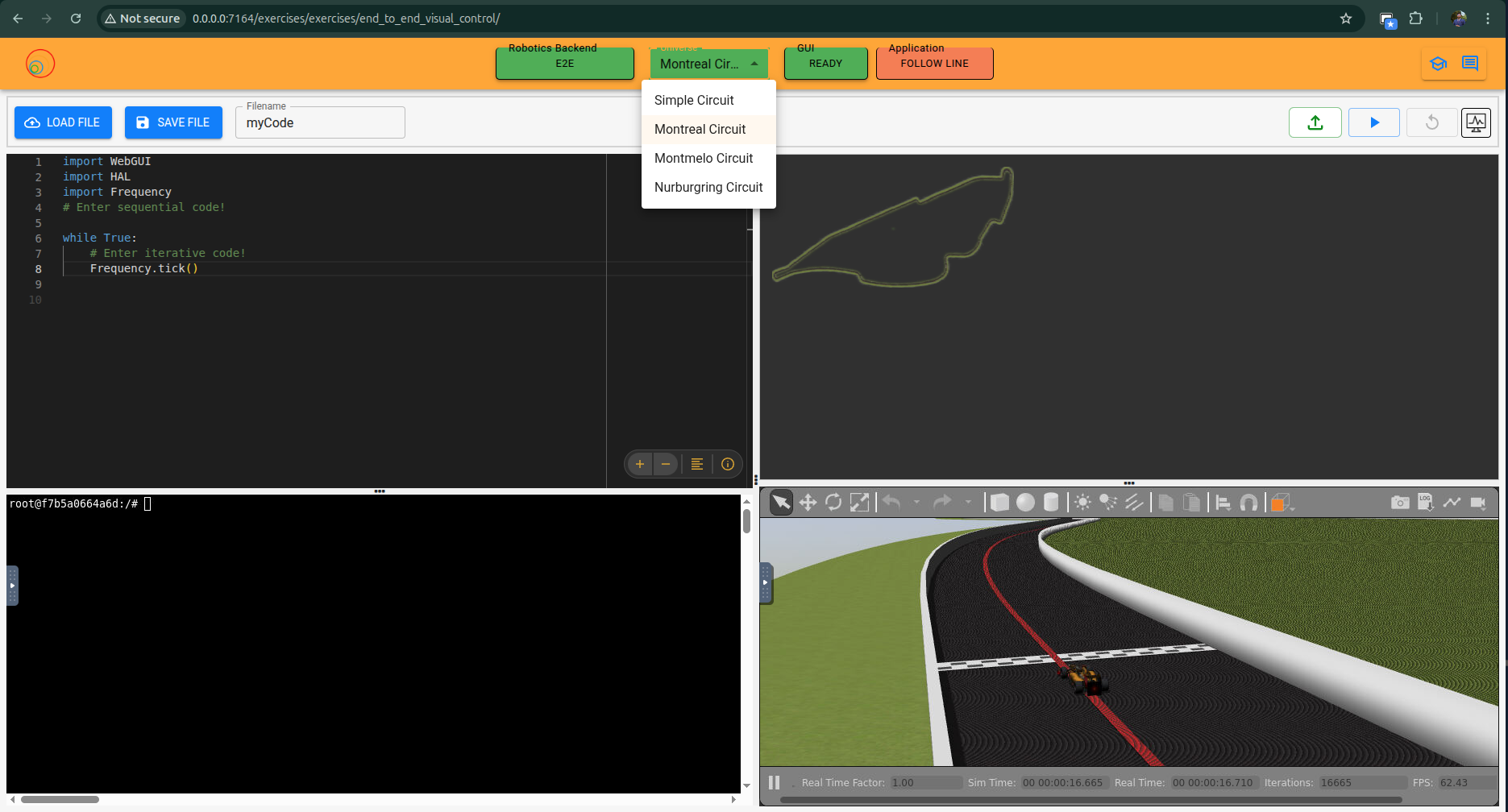
Task: Toggle the Gazebo snap magnet tool
Action: point(1248,503)
